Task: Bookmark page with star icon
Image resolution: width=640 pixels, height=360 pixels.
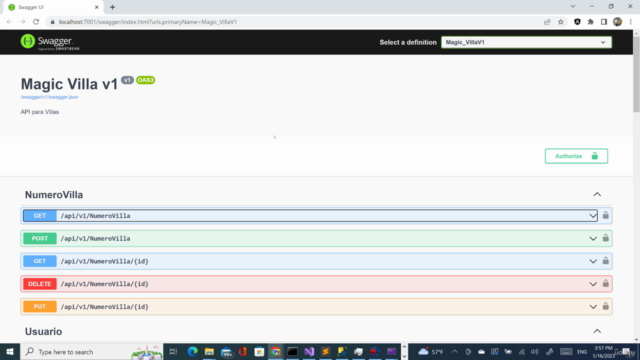Action: (x=561, y=22)
